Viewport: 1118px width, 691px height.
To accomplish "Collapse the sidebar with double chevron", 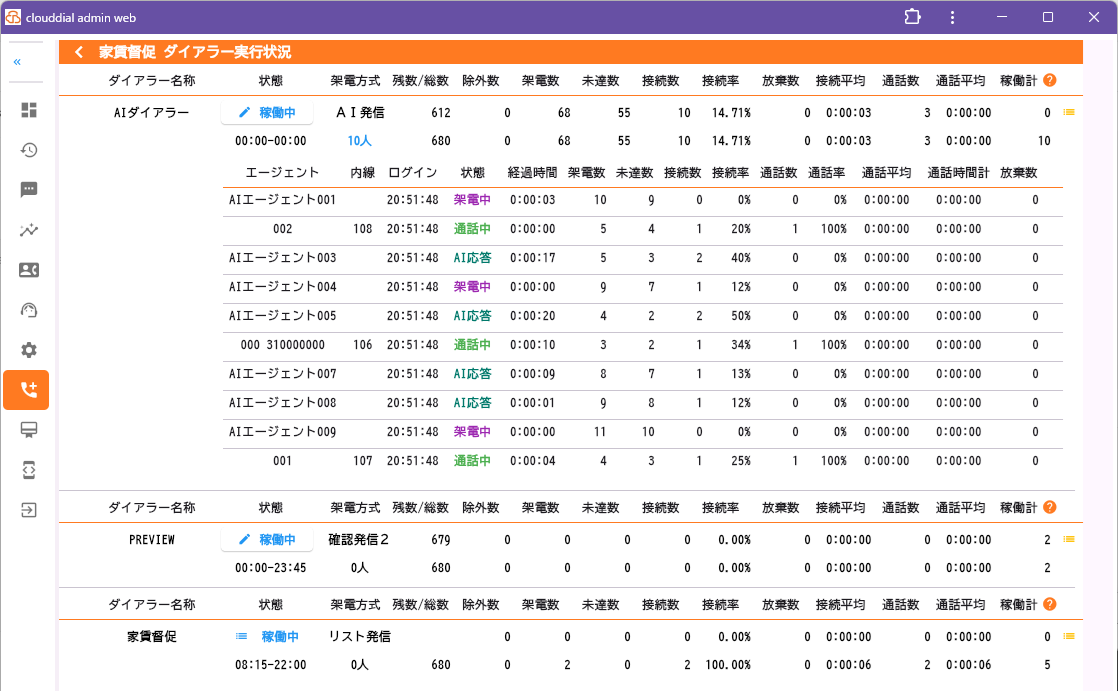I will [17, 62].
